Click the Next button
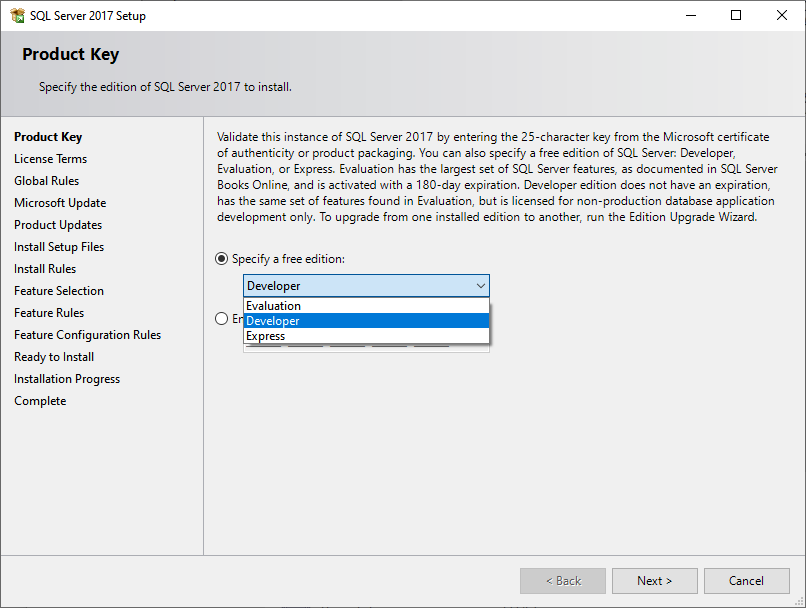 point(655,581)
